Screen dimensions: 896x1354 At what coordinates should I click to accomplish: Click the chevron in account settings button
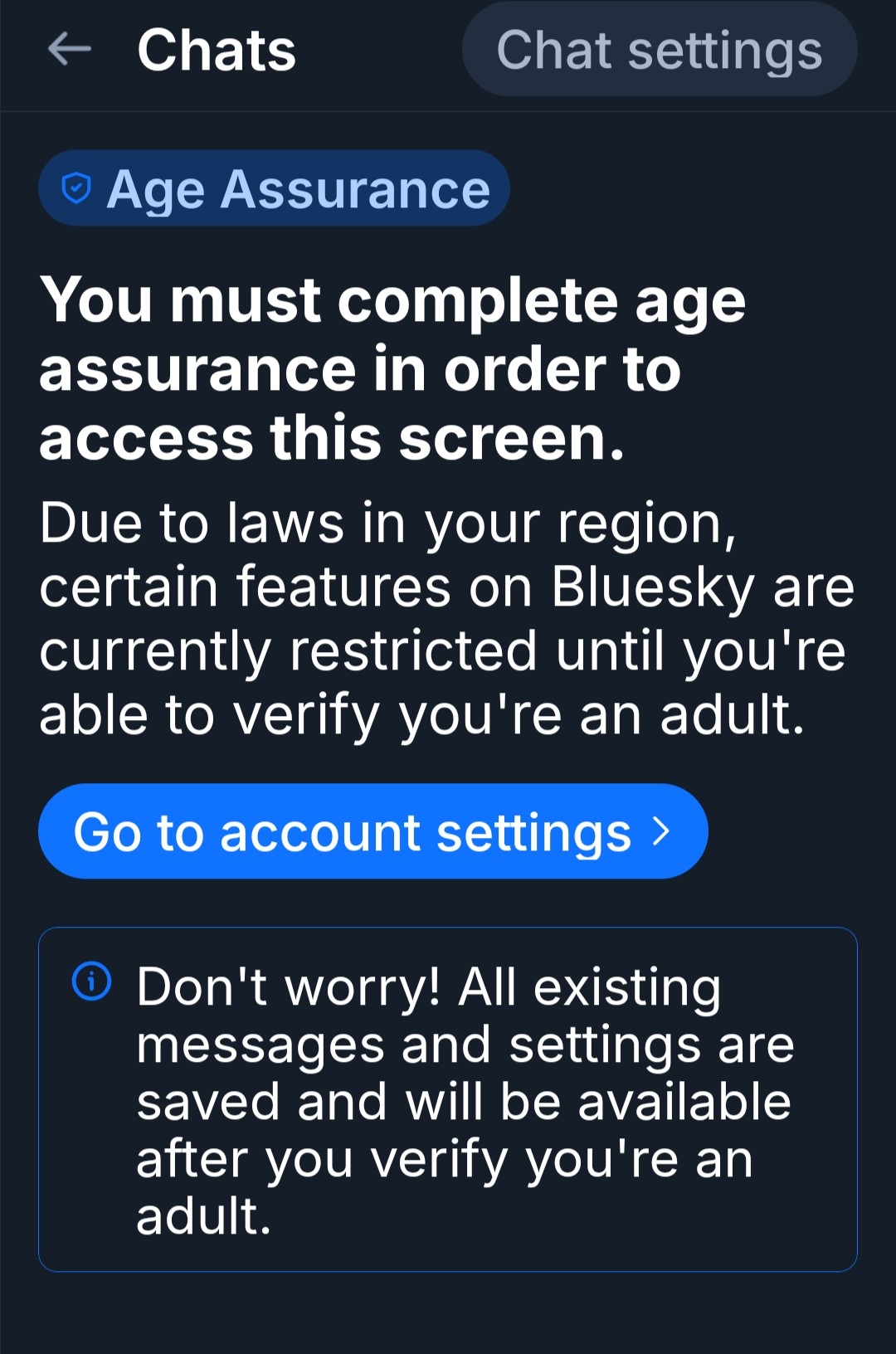click(661, 831)
